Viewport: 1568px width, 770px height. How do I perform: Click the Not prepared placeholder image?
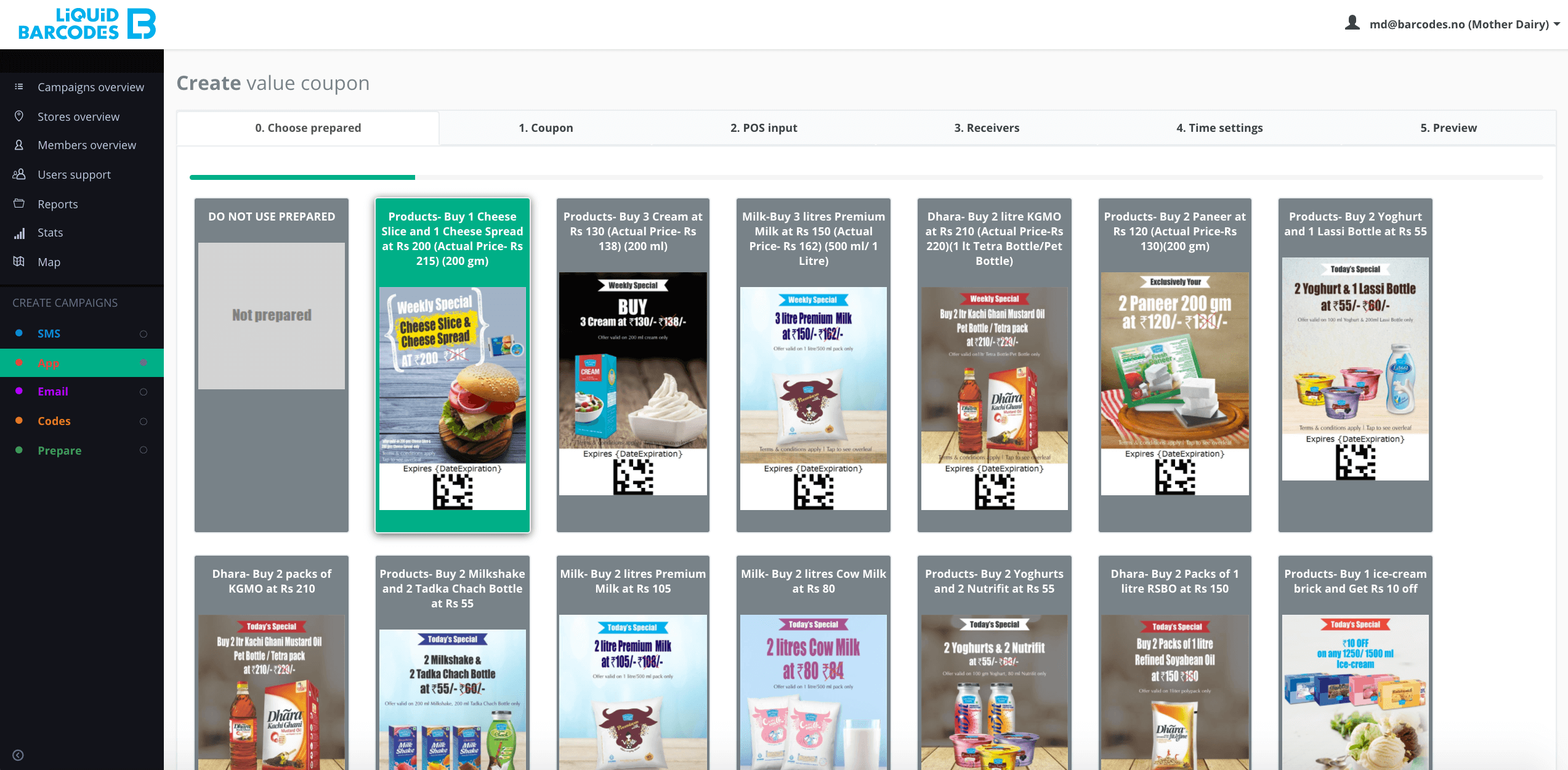tap(272, 315)
